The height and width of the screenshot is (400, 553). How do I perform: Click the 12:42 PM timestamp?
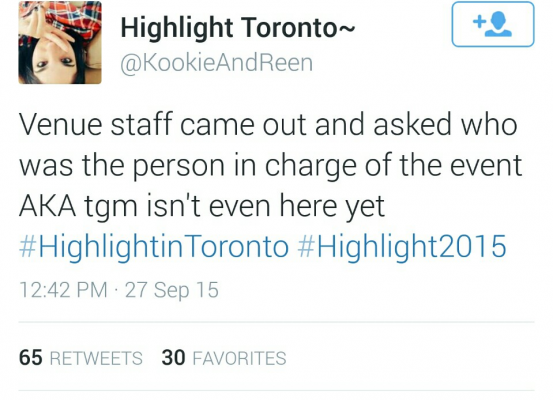(63, 290)
